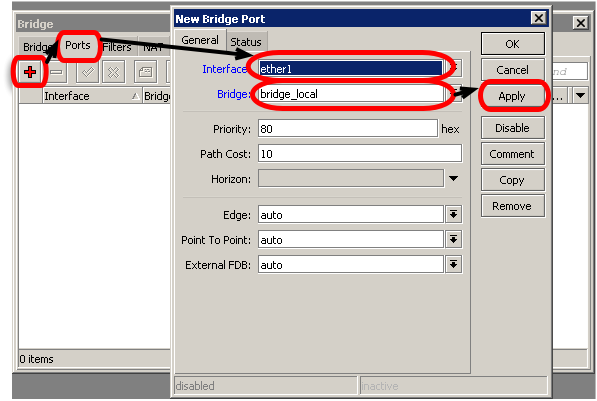Click the Apply button
Viewport: 597px width, 401px height.
tap(512, 96)
